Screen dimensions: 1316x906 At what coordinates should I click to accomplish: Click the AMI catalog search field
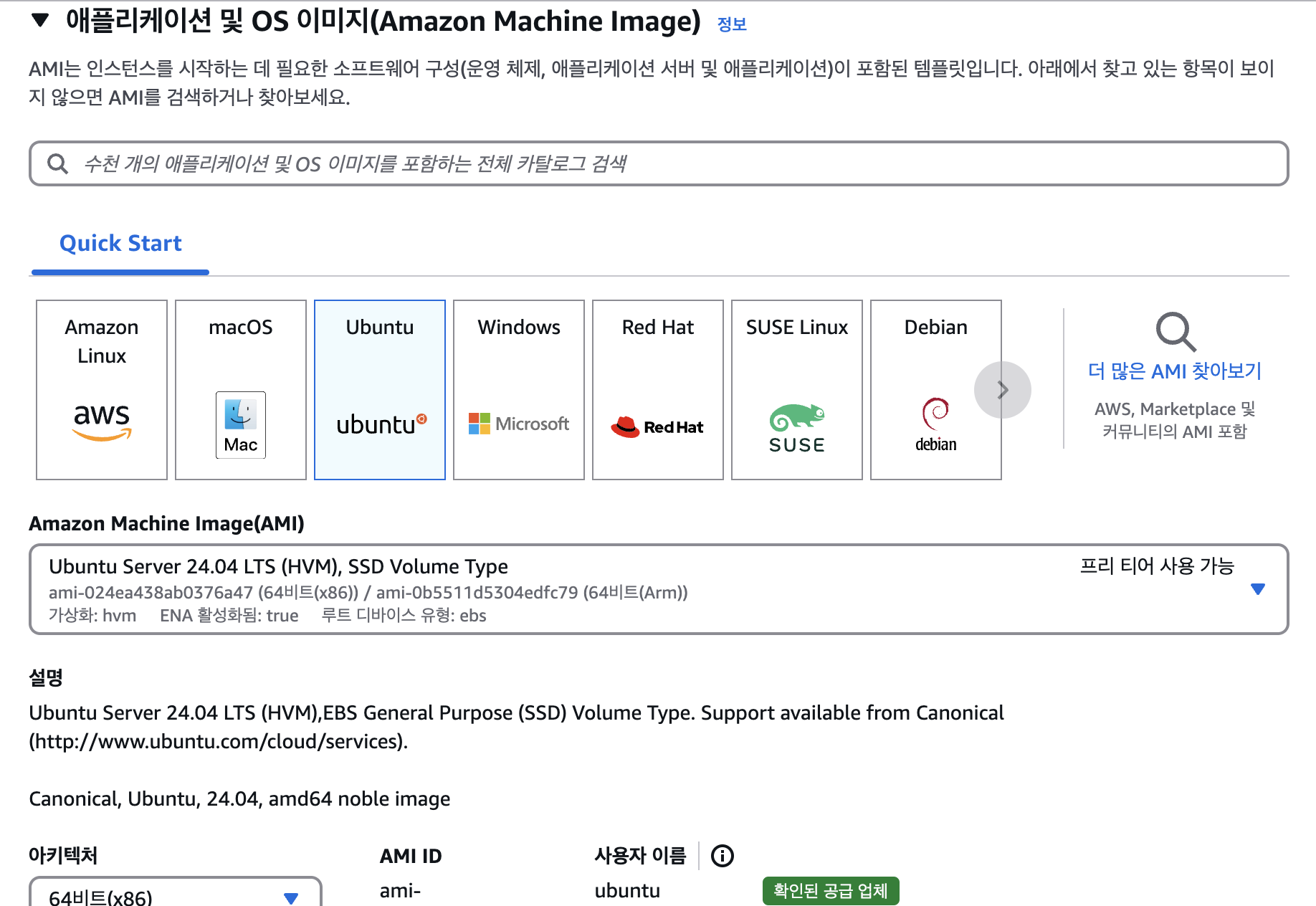pos(659,163)
